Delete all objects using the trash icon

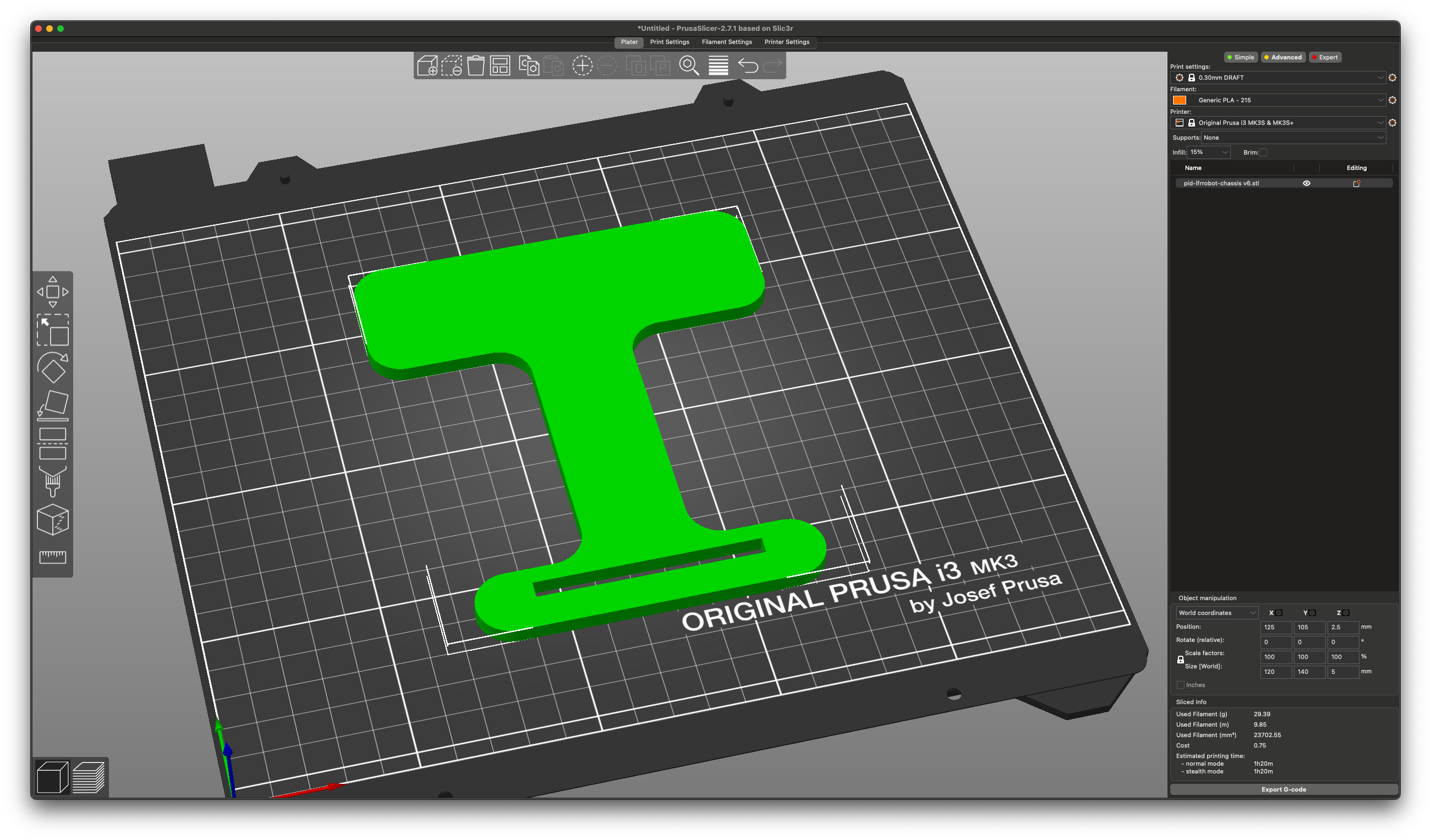(x=475, y=67)
